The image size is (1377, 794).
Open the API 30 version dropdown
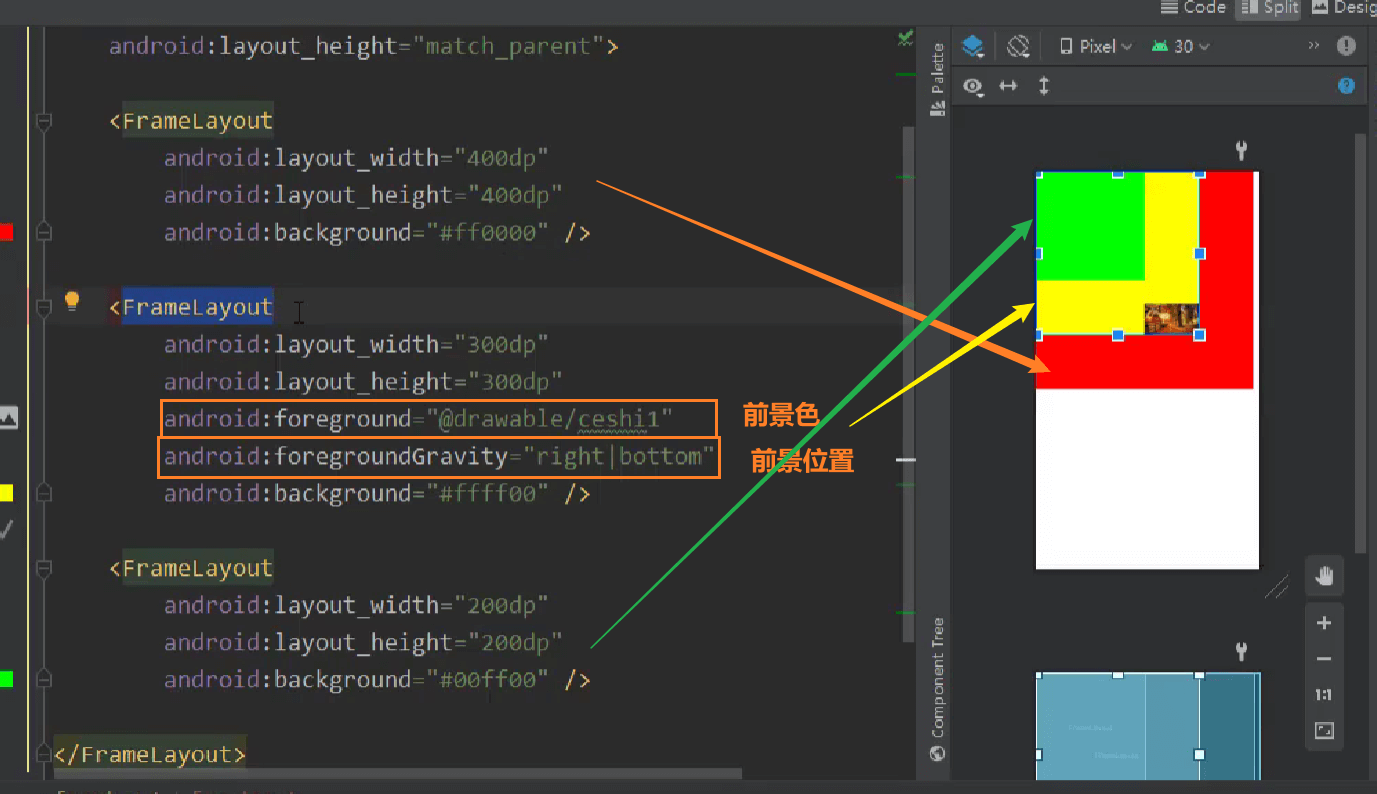[x=1181, y=46]
